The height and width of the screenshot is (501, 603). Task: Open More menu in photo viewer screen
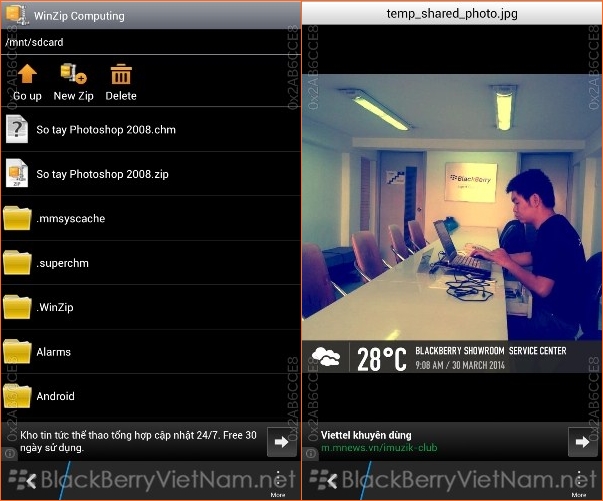(x=579, y=484)
